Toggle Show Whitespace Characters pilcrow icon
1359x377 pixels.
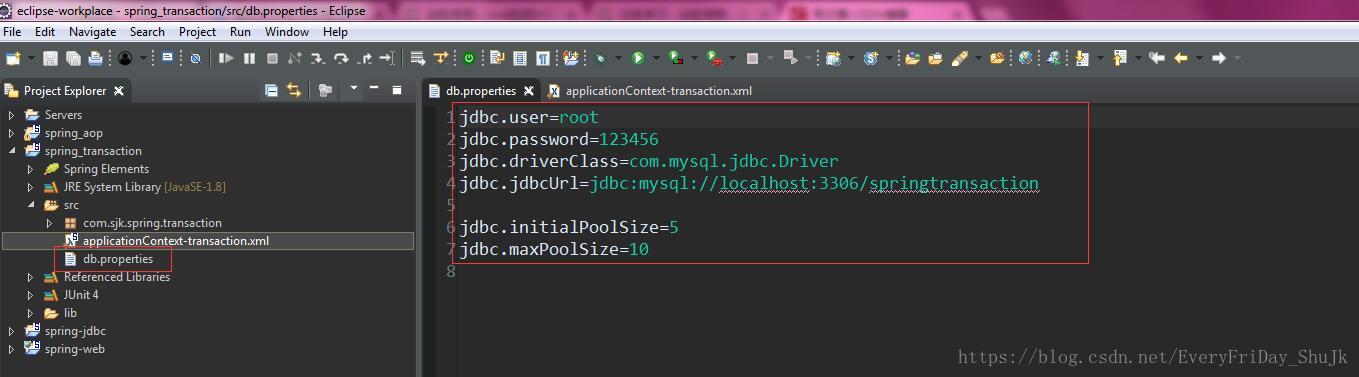[x=543, y=58]
